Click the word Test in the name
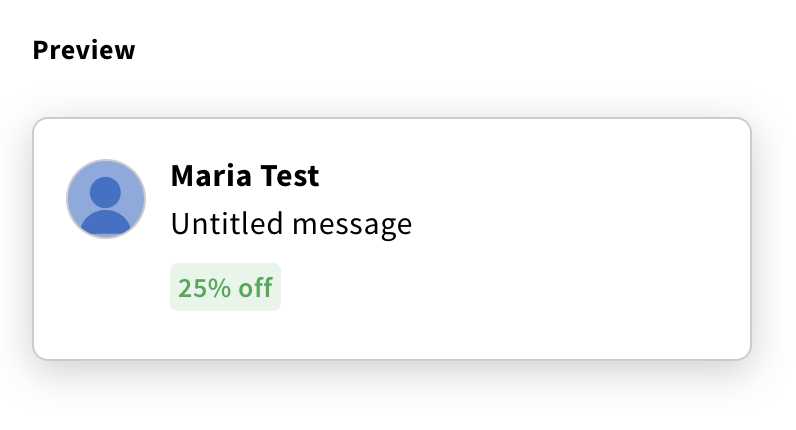Viewport: 796px width, 430px height. 290,177
